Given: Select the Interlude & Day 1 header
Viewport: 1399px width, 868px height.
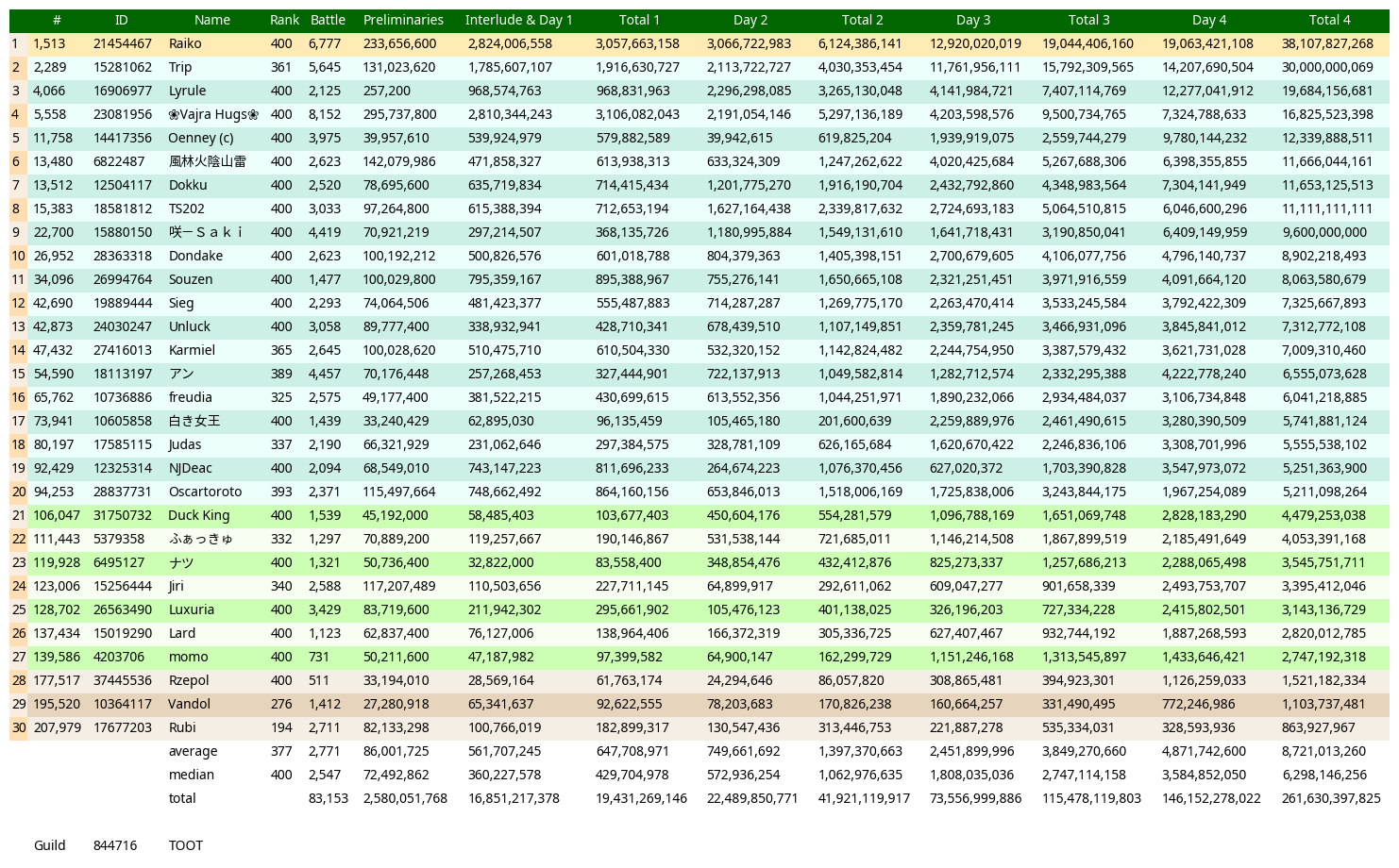Looking at the screenshot, I should [519, 20].
